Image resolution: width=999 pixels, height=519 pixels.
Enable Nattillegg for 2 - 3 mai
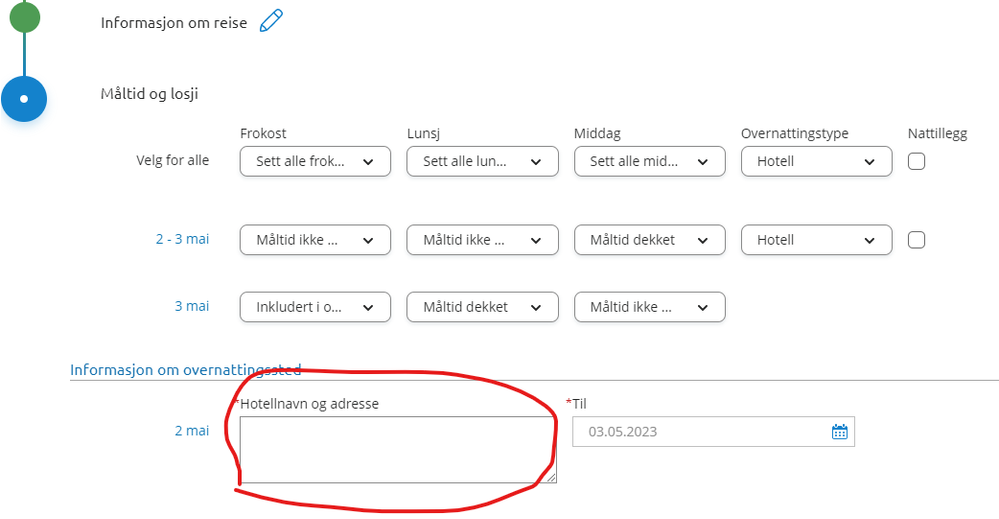click(x=916, y=240)
